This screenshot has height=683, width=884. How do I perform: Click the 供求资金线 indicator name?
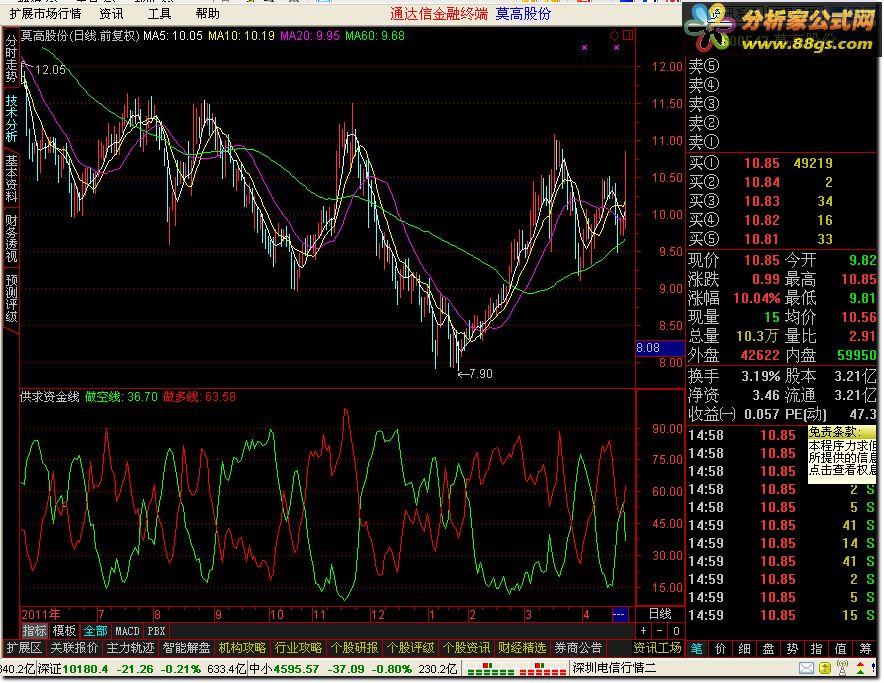click(50, 396)
